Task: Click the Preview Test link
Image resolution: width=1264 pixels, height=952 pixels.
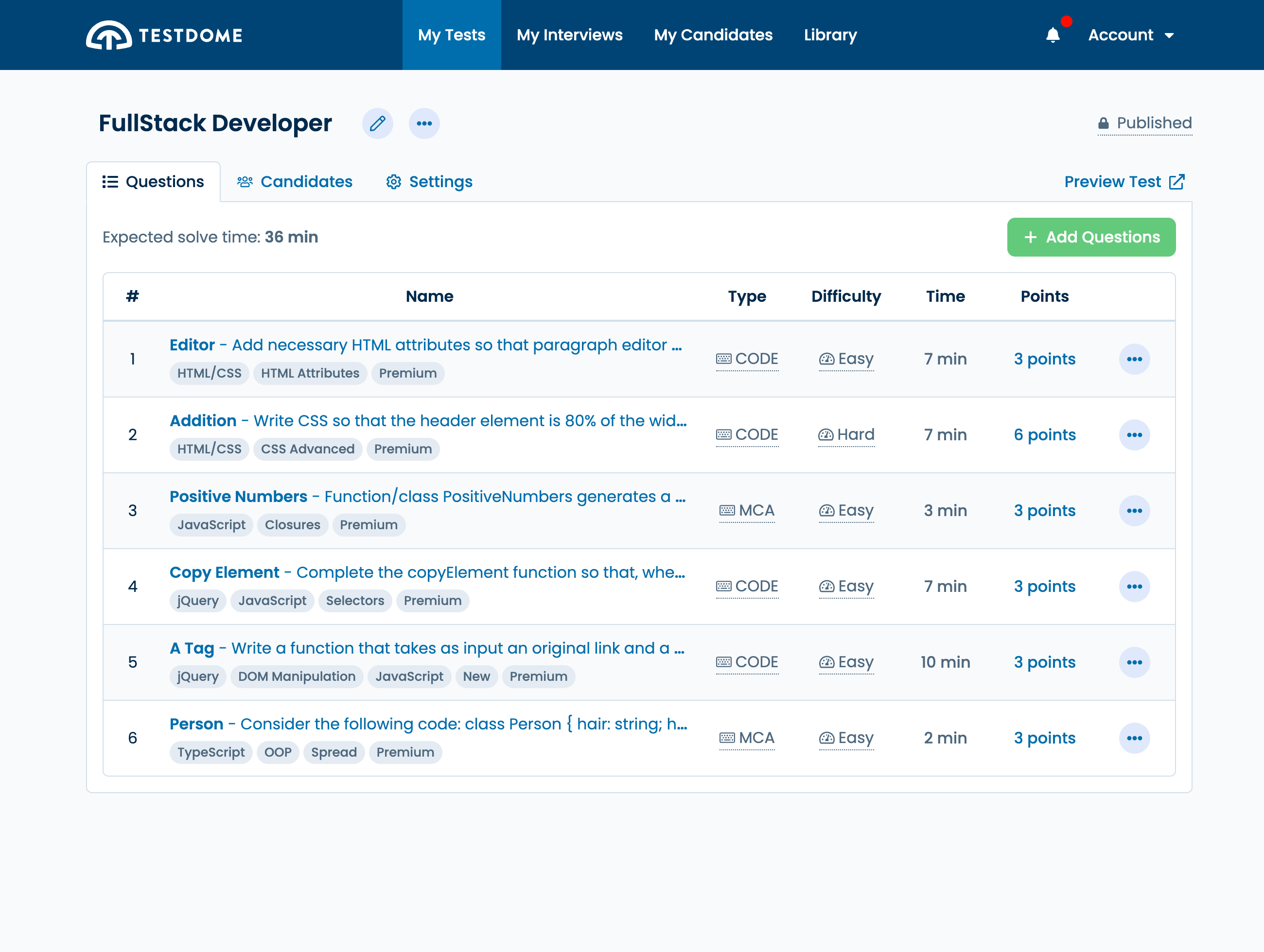Action: pos(1124,182)
